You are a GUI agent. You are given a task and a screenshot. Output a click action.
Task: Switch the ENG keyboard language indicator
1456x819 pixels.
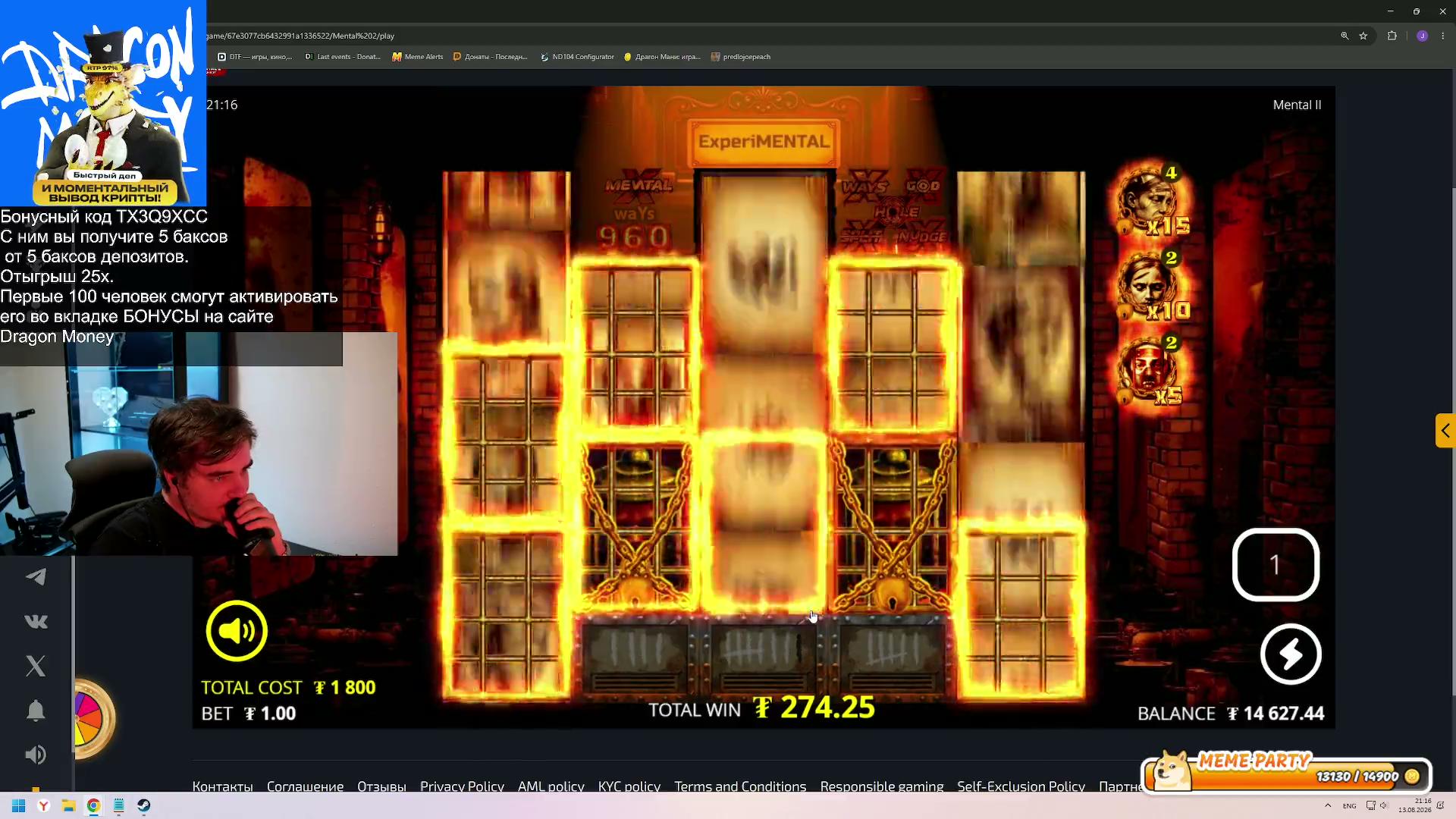pyautogui.click(x=1349, y=805)
